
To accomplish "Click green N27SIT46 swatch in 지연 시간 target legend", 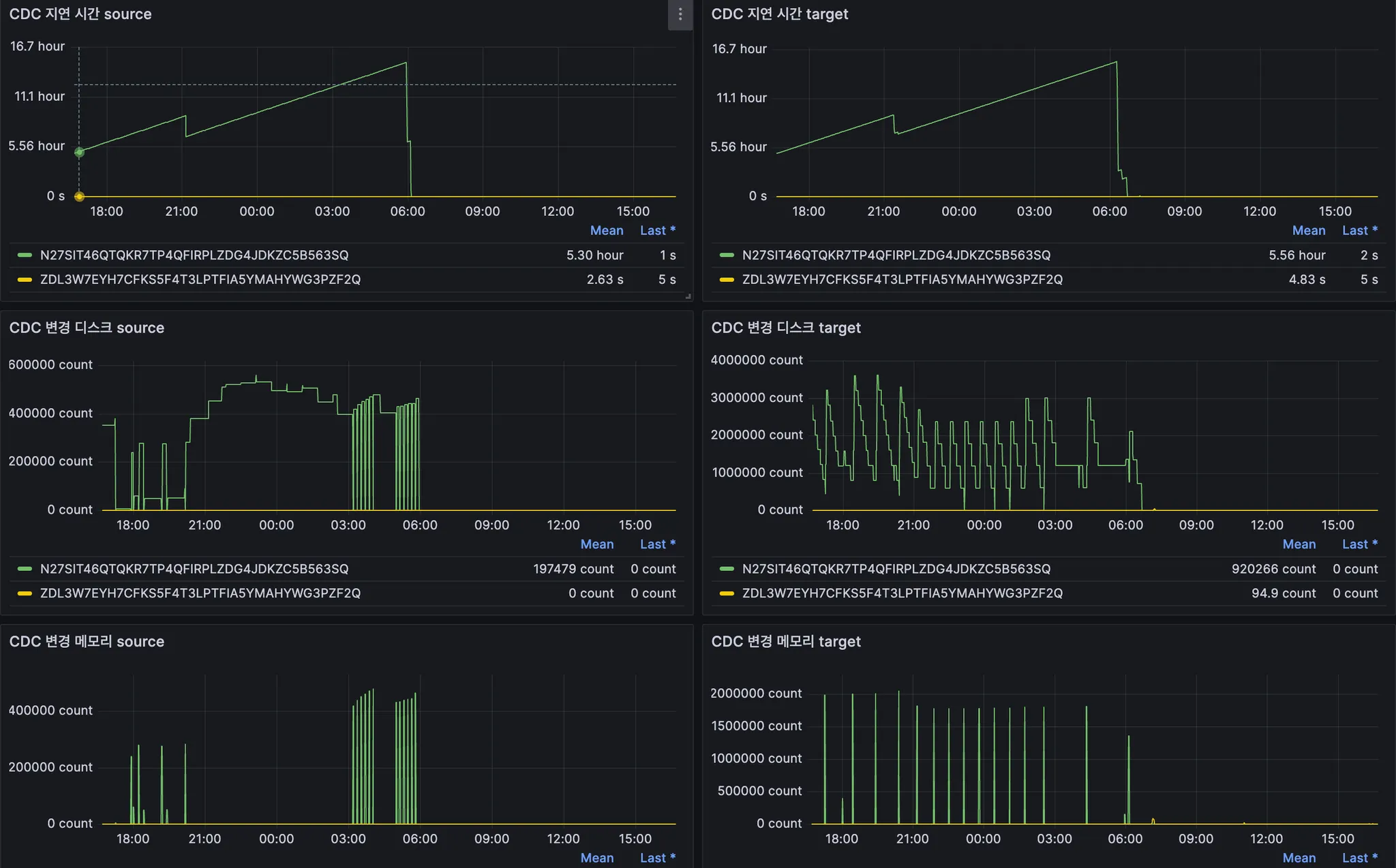I will click(x=727, y=255).
